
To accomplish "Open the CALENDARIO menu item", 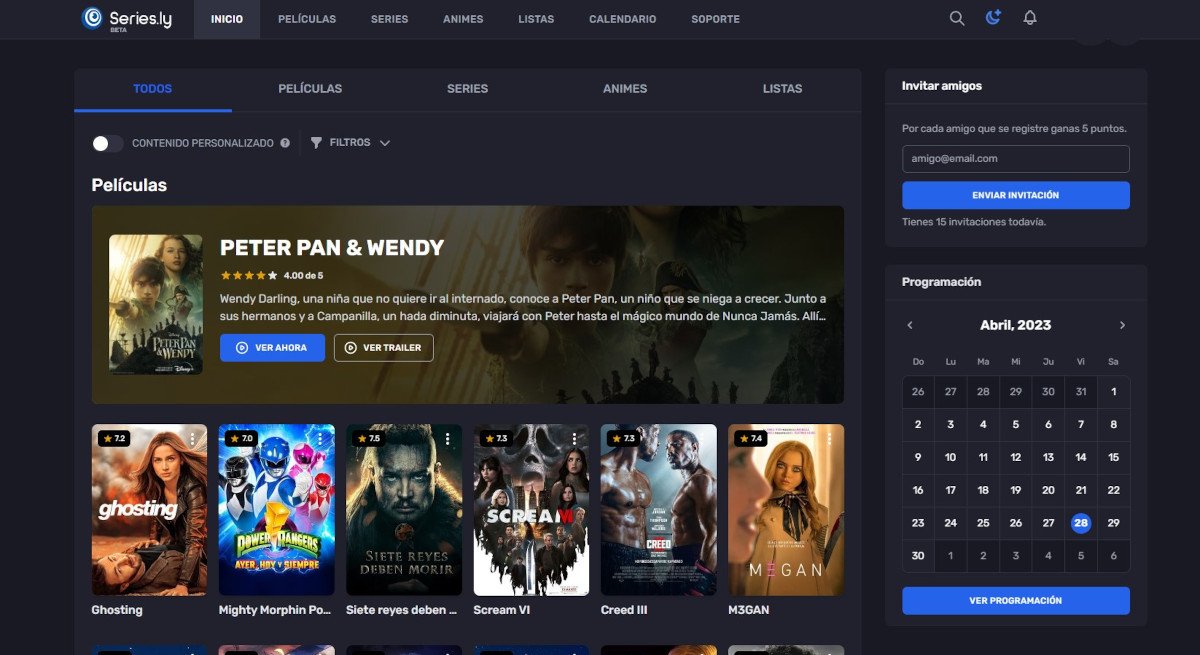I will coord(622,18).
